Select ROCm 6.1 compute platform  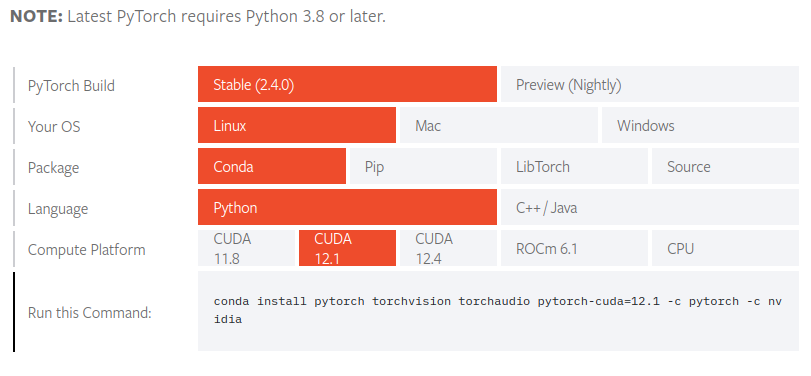574,248
